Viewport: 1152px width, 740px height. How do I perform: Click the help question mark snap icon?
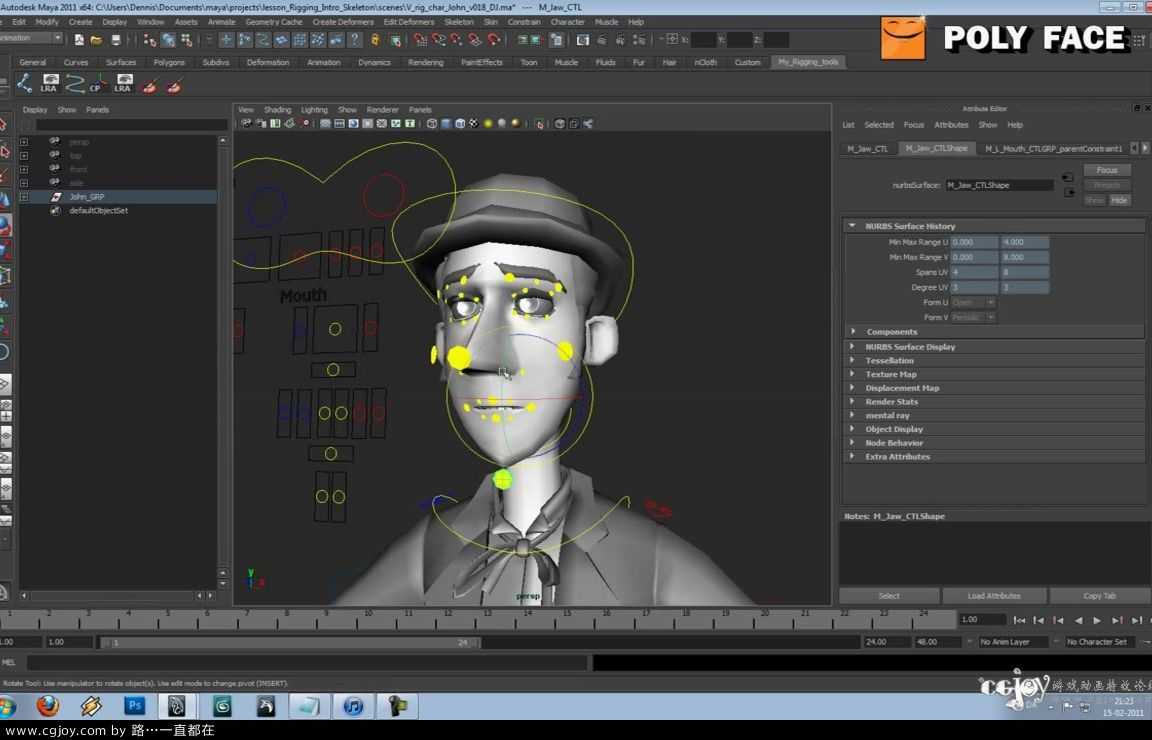(355, 40)
